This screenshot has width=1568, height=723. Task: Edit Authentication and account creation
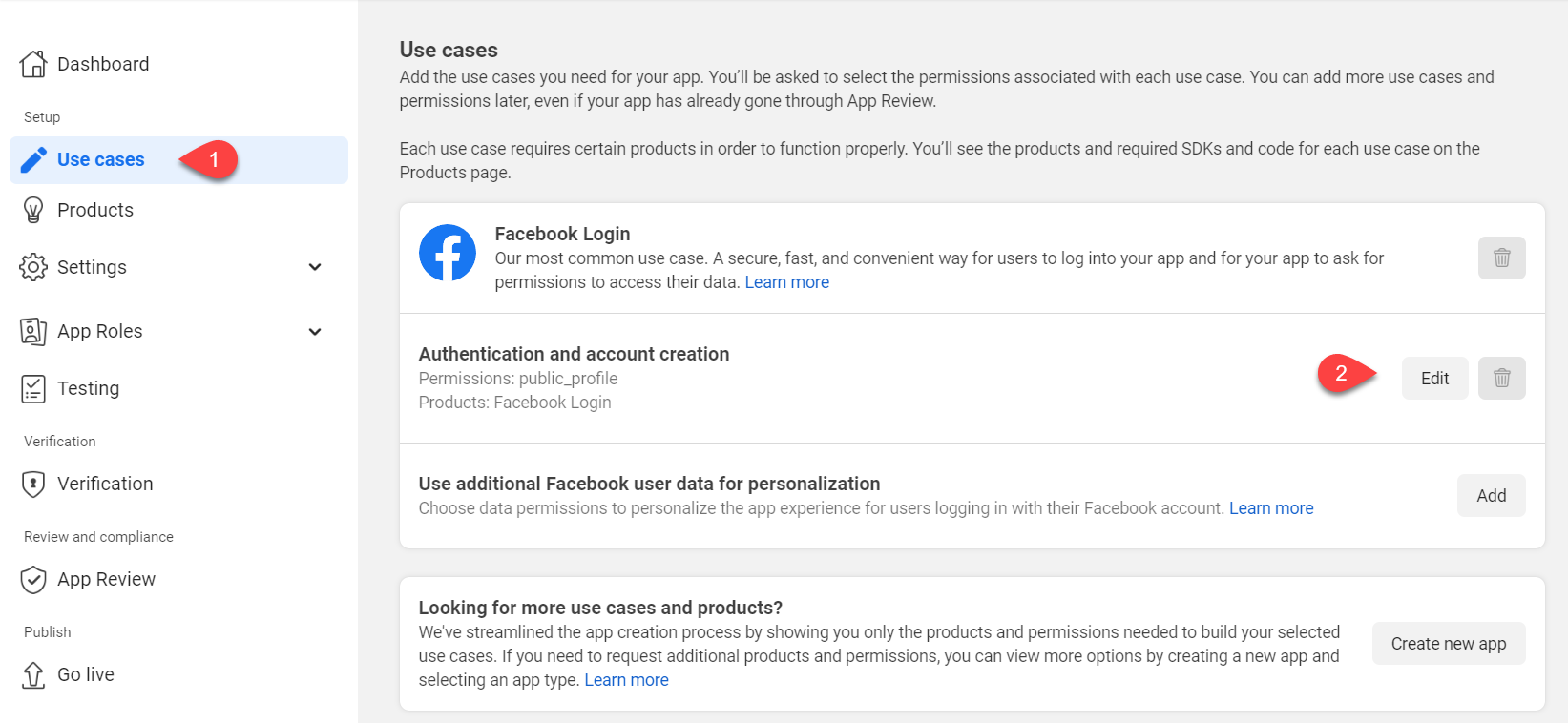pyautogui.click(x=1434, y=378)
